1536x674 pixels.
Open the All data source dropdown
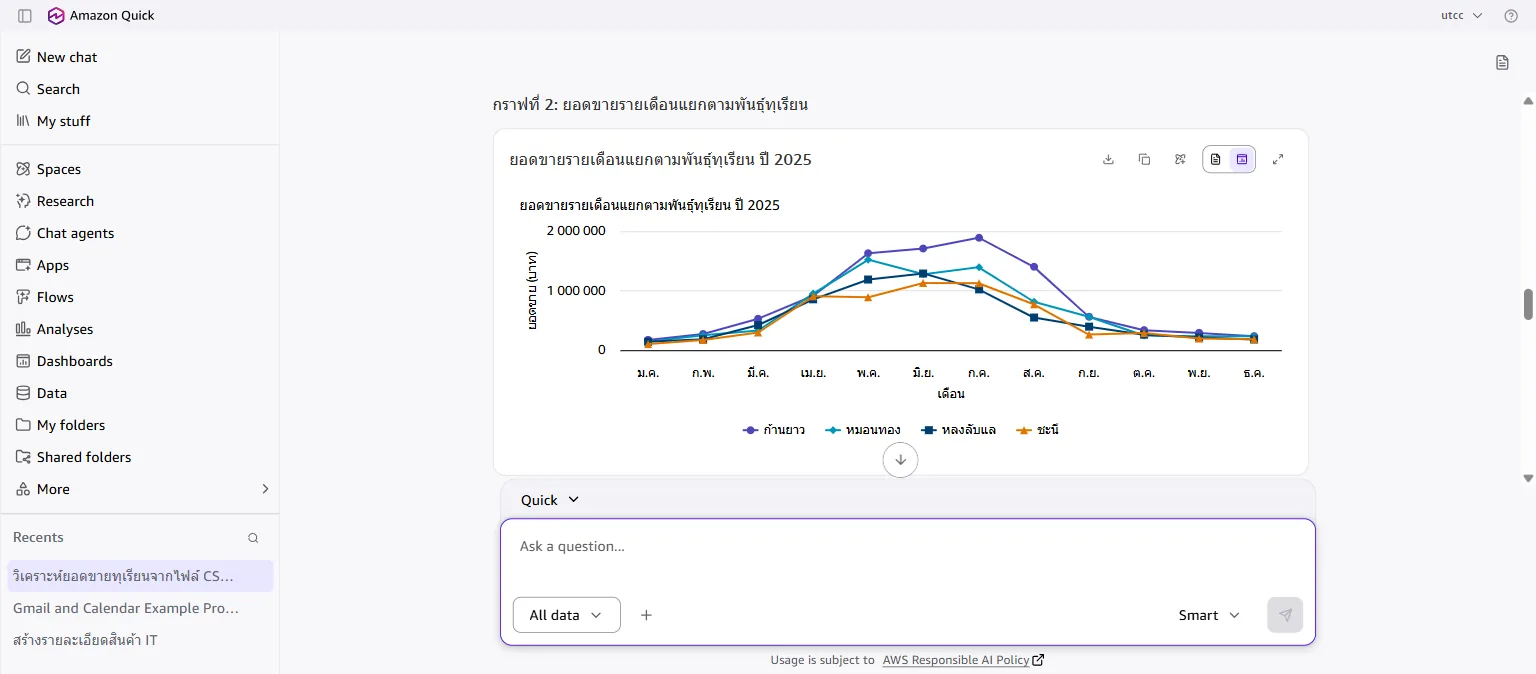click(x=567, y=615)
